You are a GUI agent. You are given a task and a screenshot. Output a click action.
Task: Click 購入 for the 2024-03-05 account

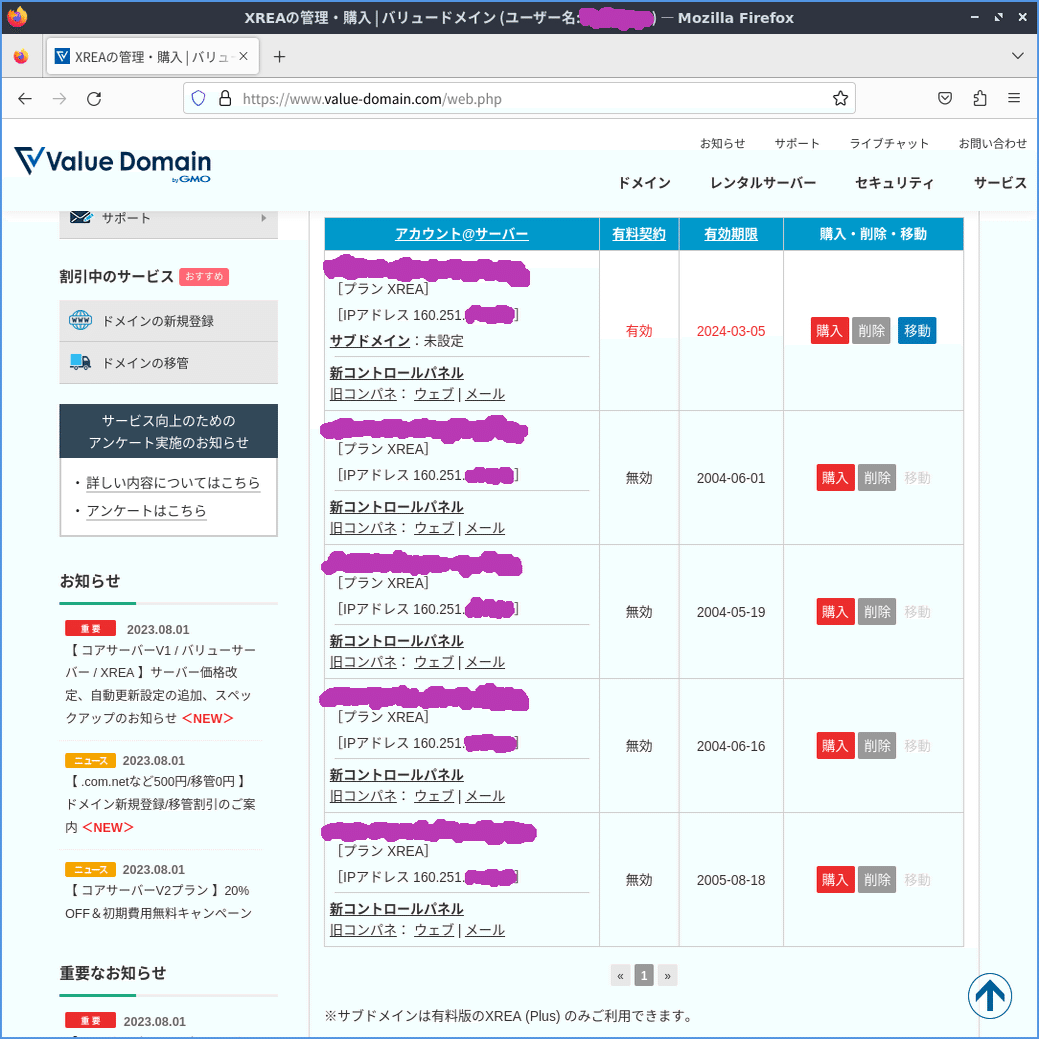(830, 331)
